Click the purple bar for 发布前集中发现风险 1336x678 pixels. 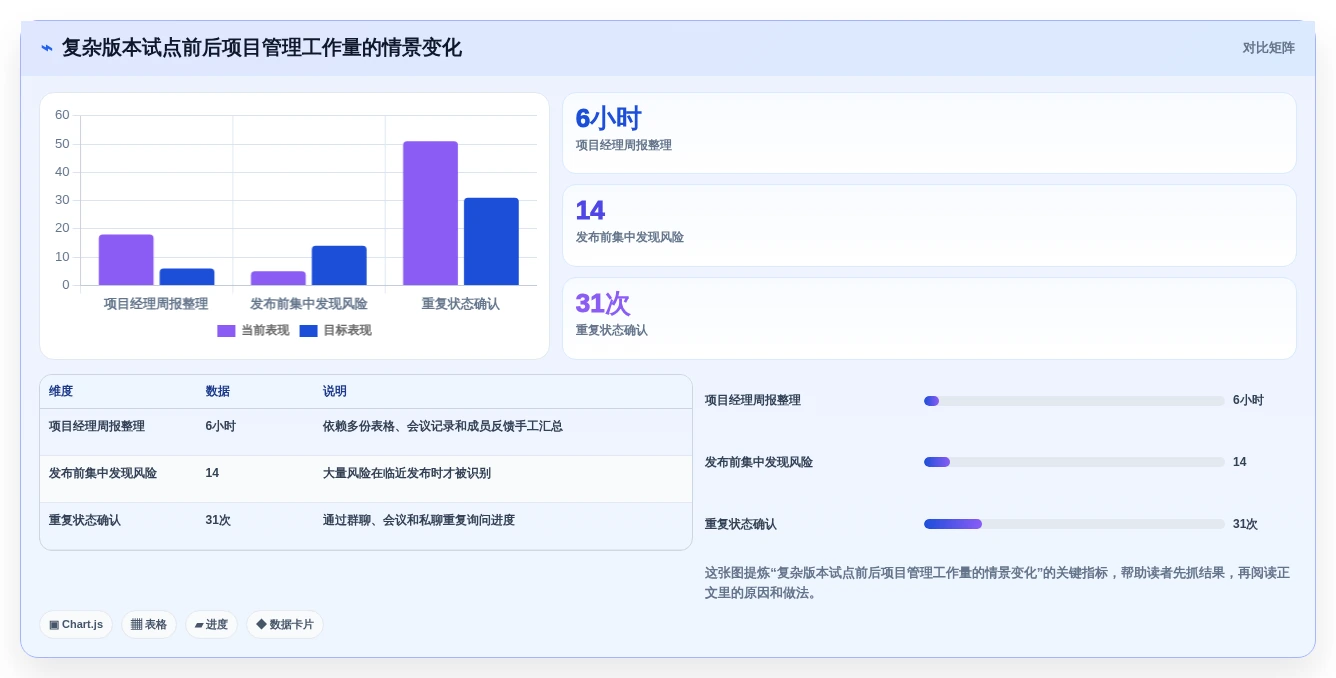[278, 278]
